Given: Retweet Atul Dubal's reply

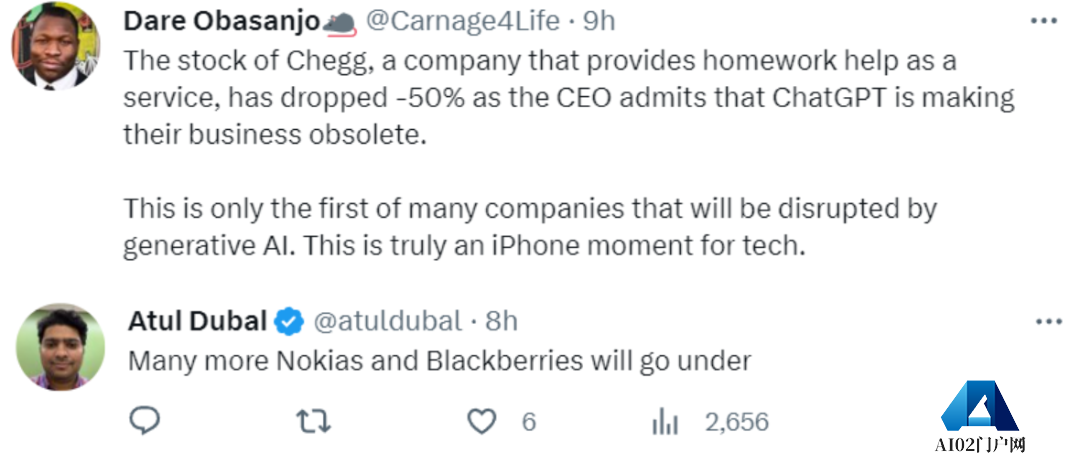Looking at the screenshot, I should coord(314,421).
